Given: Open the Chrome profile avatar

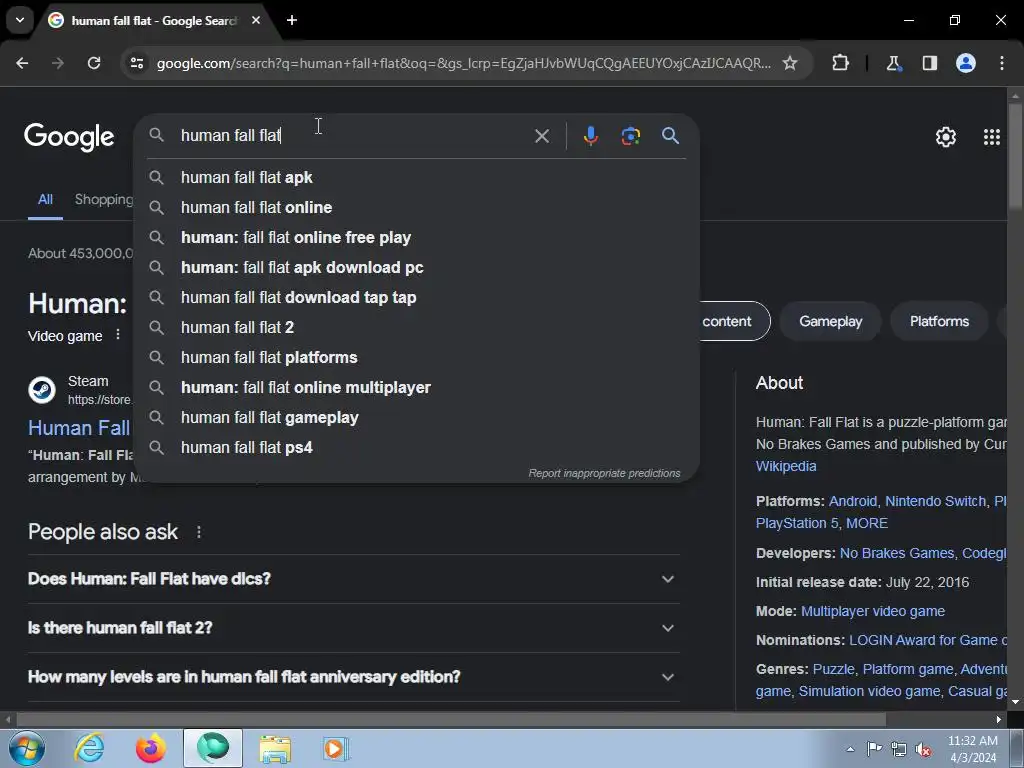Looking at the screenshot, I should (966, 63).
